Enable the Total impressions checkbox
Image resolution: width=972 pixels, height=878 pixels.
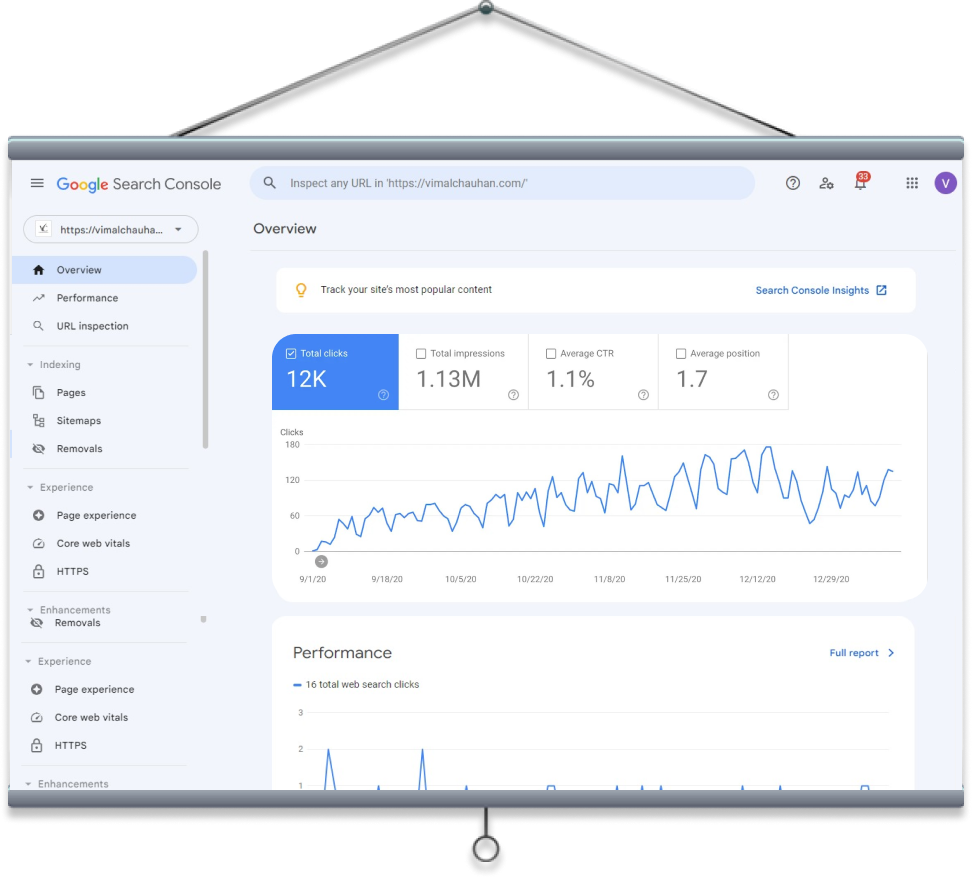click(421, 354)
